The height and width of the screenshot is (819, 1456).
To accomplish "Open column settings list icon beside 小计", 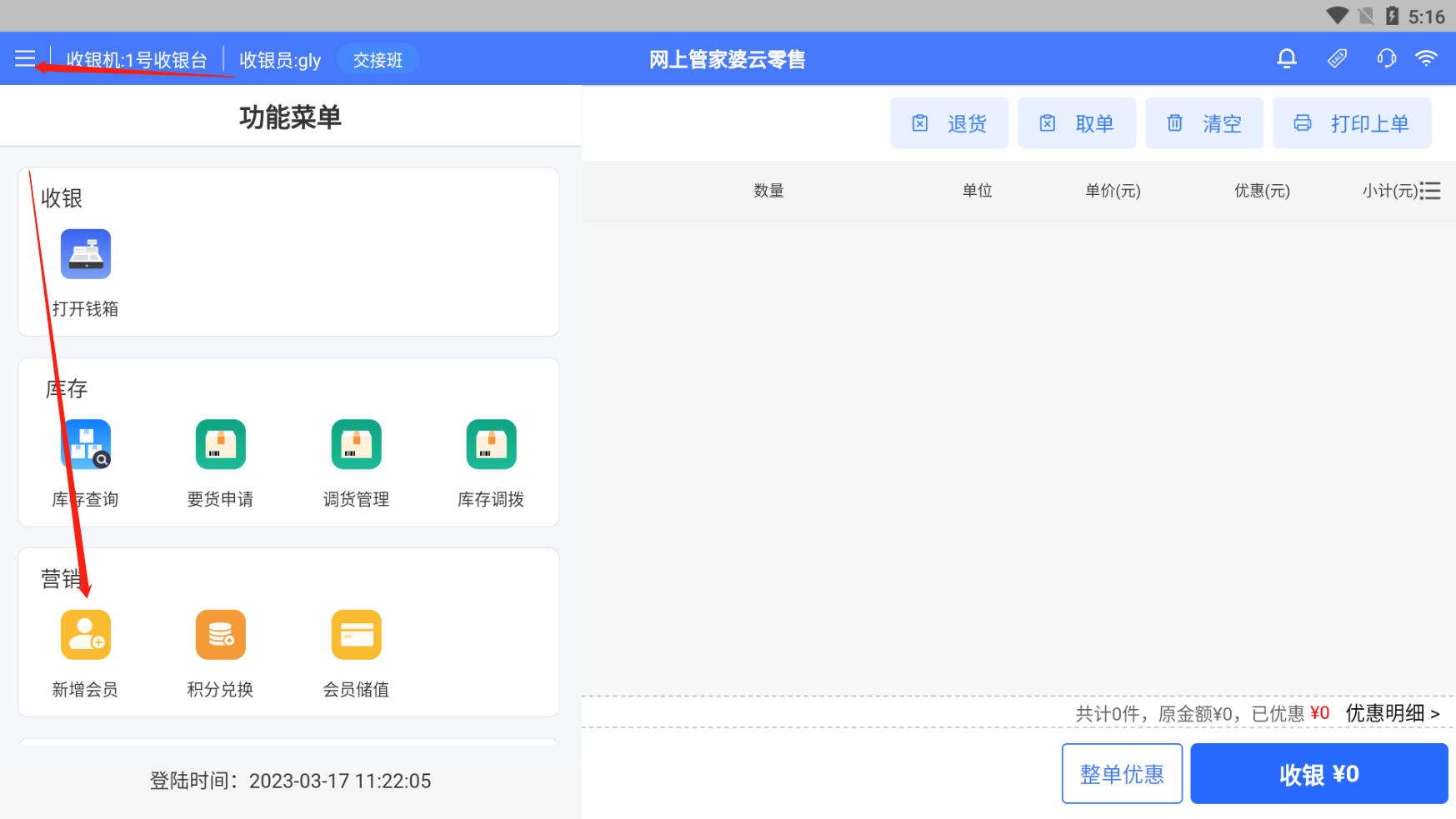I will click(1431, 191).
